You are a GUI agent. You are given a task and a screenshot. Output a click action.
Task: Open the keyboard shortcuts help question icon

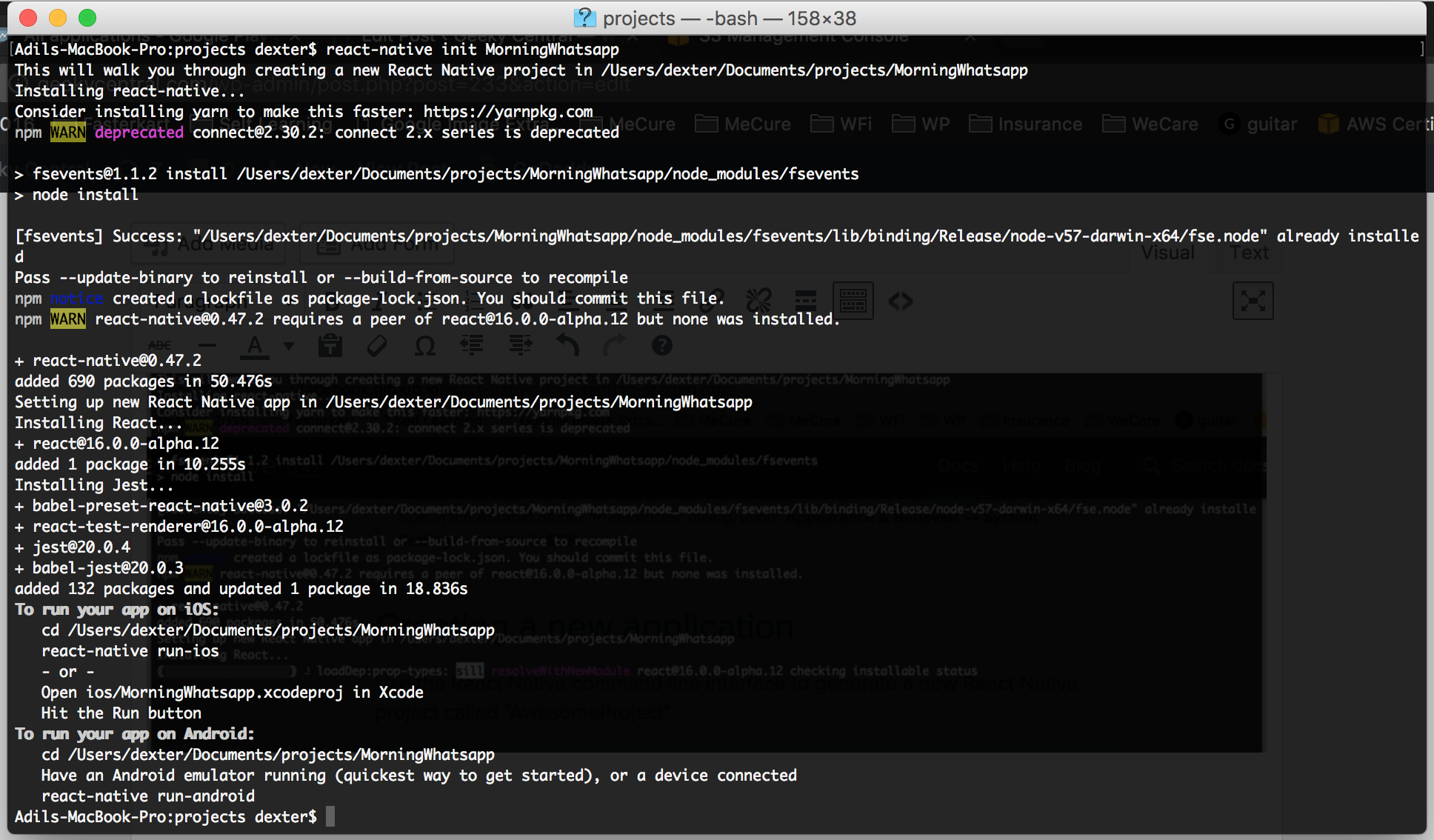(661, 345)
